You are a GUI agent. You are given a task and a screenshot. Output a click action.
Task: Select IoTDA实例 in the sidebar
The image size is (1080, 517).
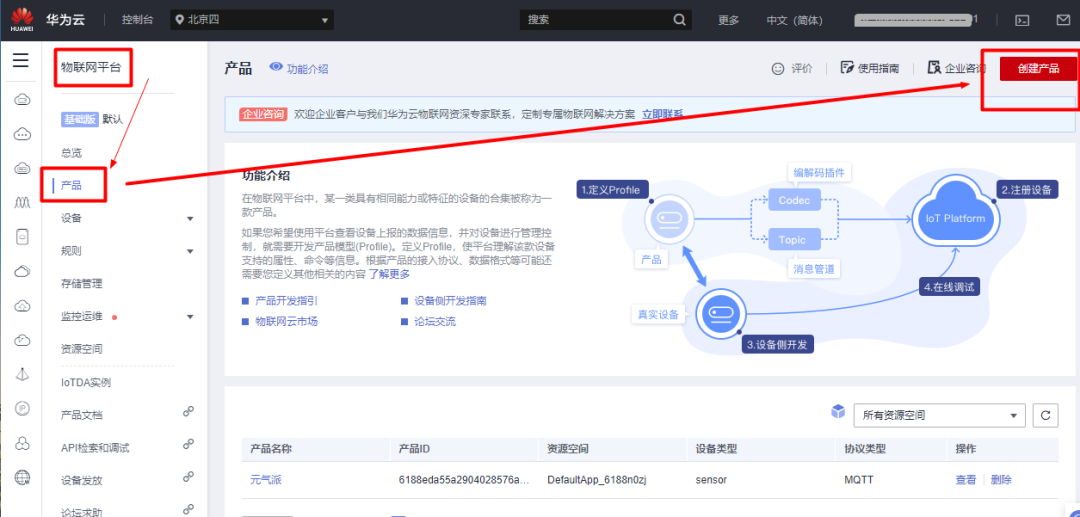coord(86,382)
